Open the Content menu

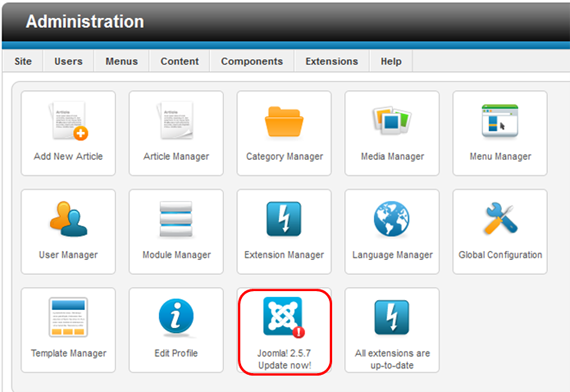click(180, 61)
